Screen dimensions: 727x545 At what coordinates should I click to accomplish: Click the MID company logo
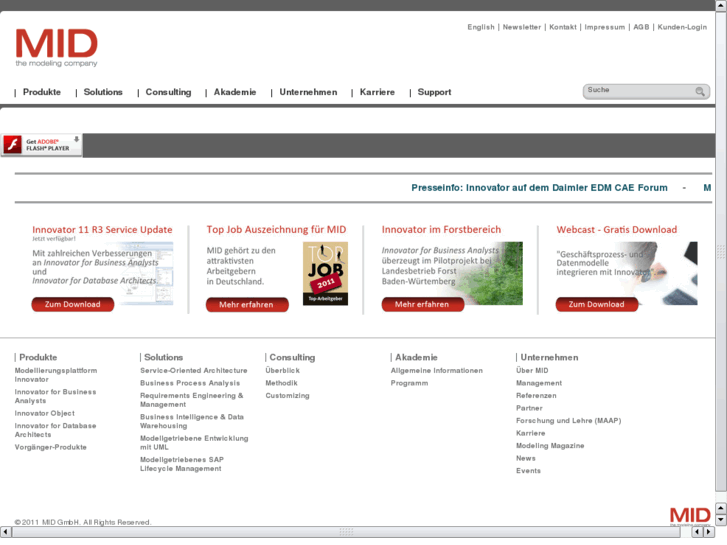(57, 48)
